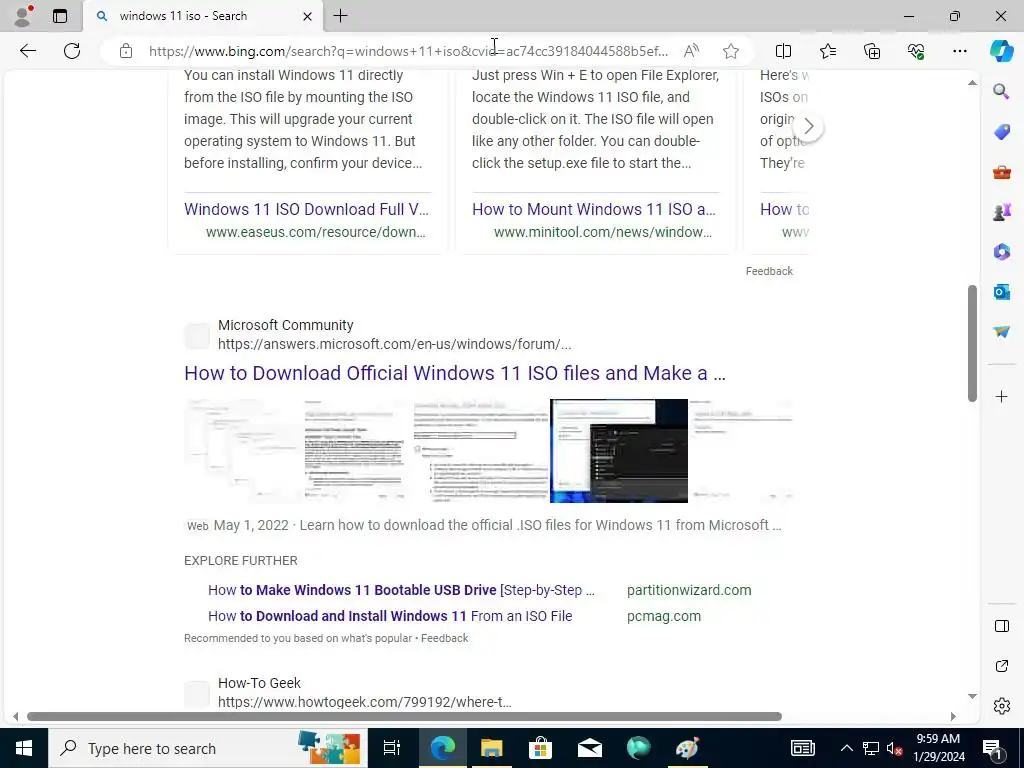This screenshot has width=1024, height=768.
Task: Close the windows 11 iso search tab
Action: (x=307, y=16)
